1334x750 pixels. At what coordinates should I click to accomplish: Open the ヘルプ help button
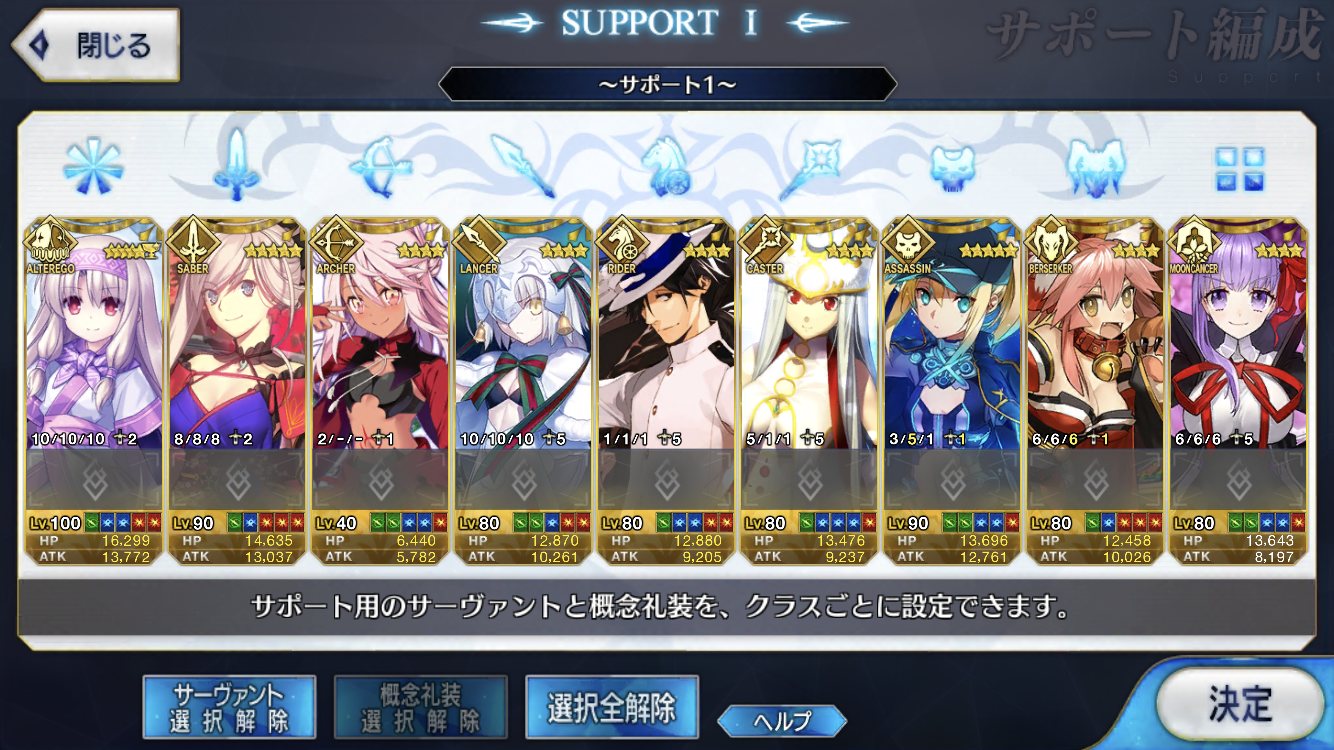[x=782, y=720]
